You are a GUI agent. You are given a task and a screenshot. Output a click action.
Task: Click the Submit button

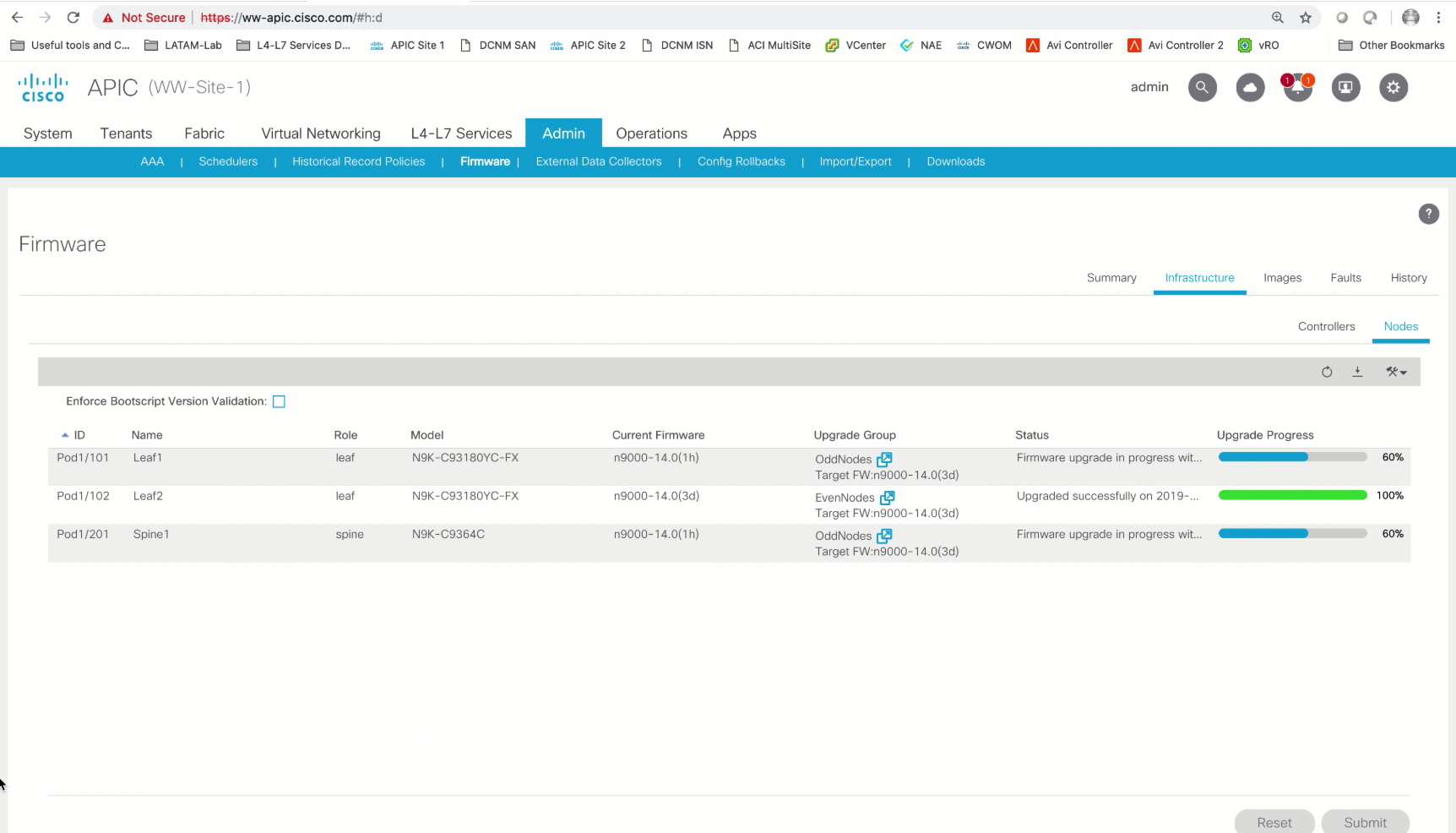click(1366, 822)
